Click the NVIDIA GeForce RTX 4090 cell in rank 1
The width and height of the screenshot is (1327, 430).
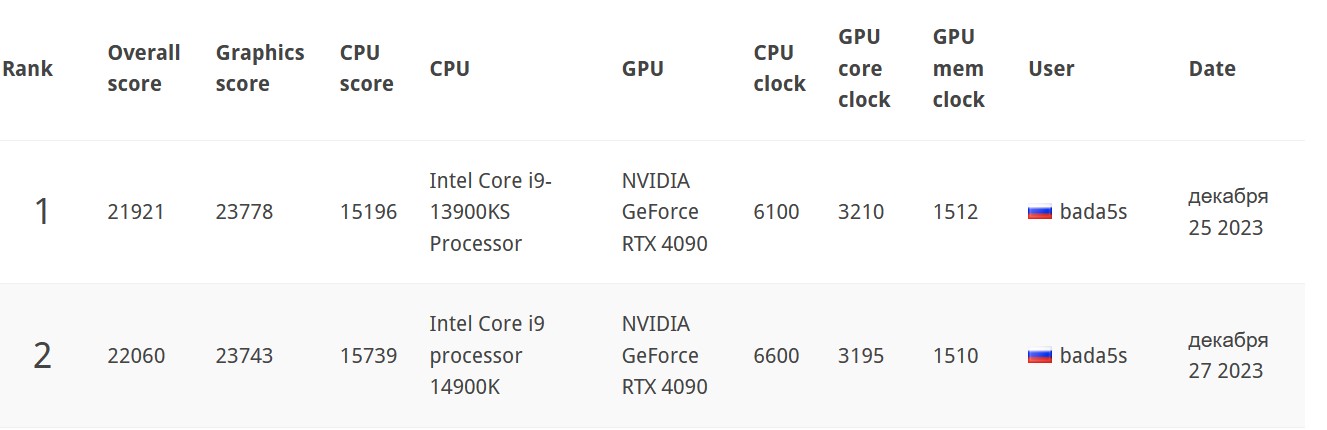pyautogui.click(x=664, y=212)
